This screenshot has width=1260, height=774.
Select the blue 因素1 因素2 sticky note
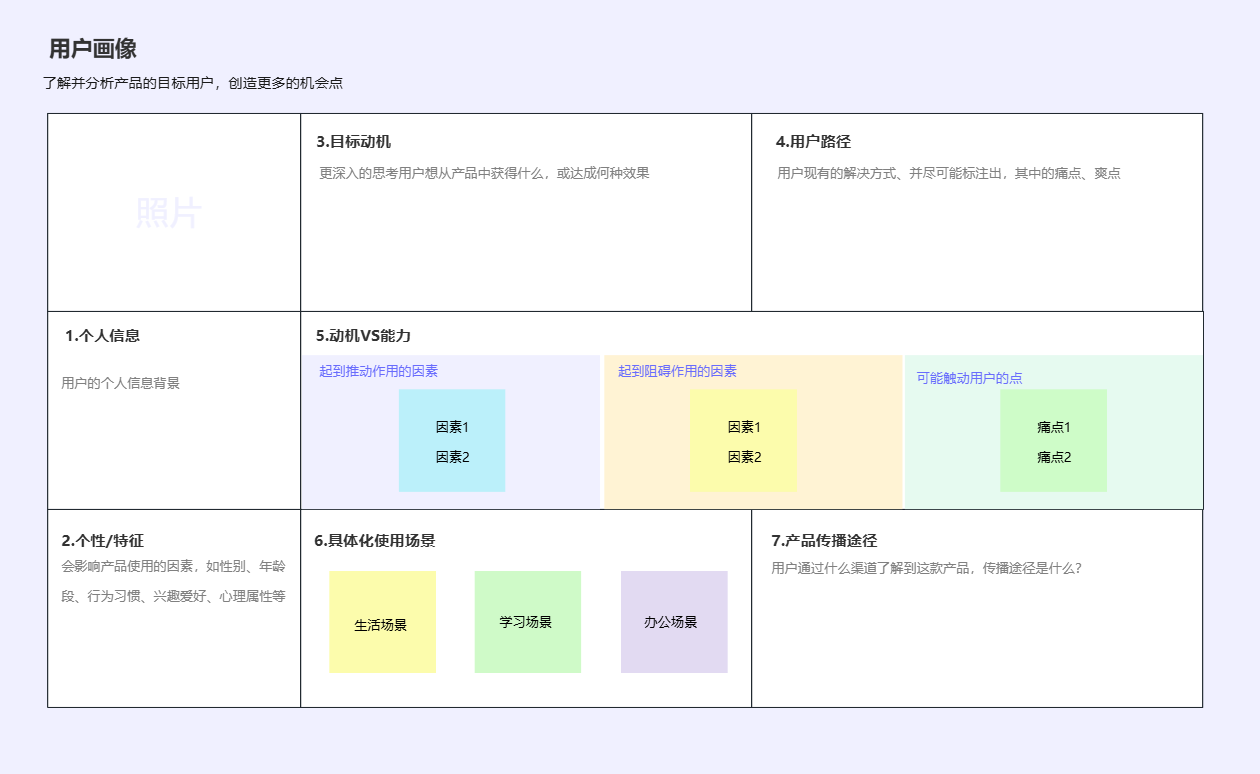point(452,441)
